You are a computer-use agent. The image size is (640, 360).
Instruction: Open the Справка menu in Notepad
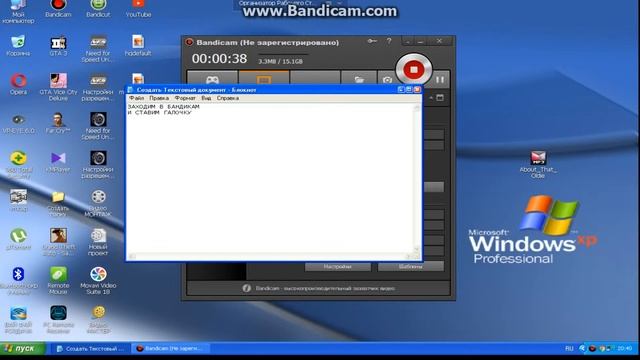coord(228,98)
